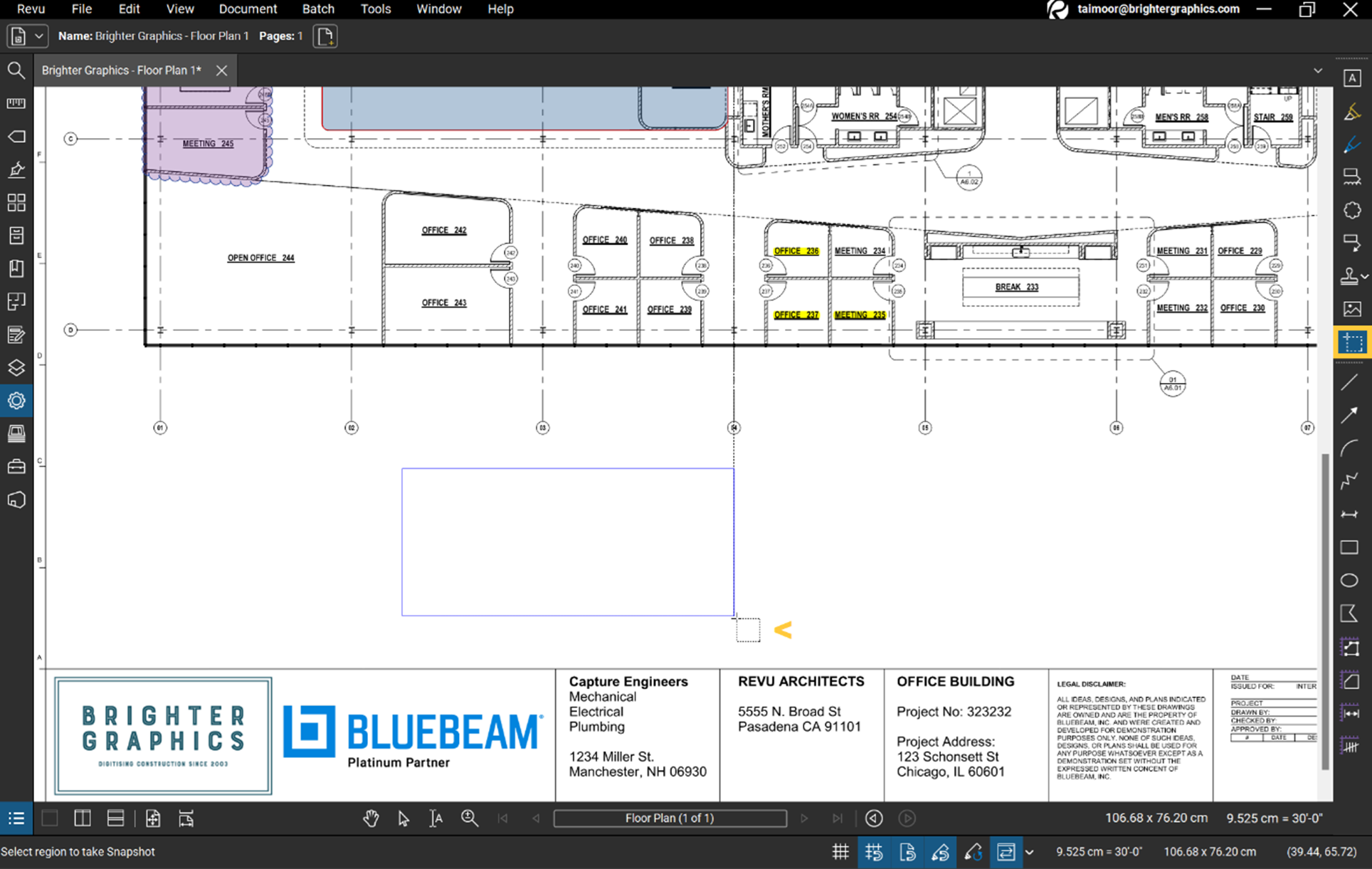Open the Batch menu

click(318, 9)
